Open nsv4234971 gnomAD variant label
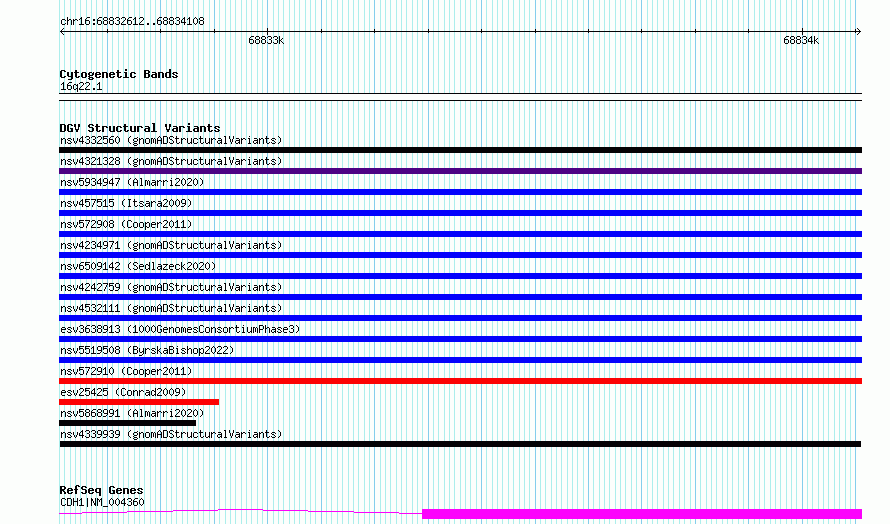 tap(171, 245)
